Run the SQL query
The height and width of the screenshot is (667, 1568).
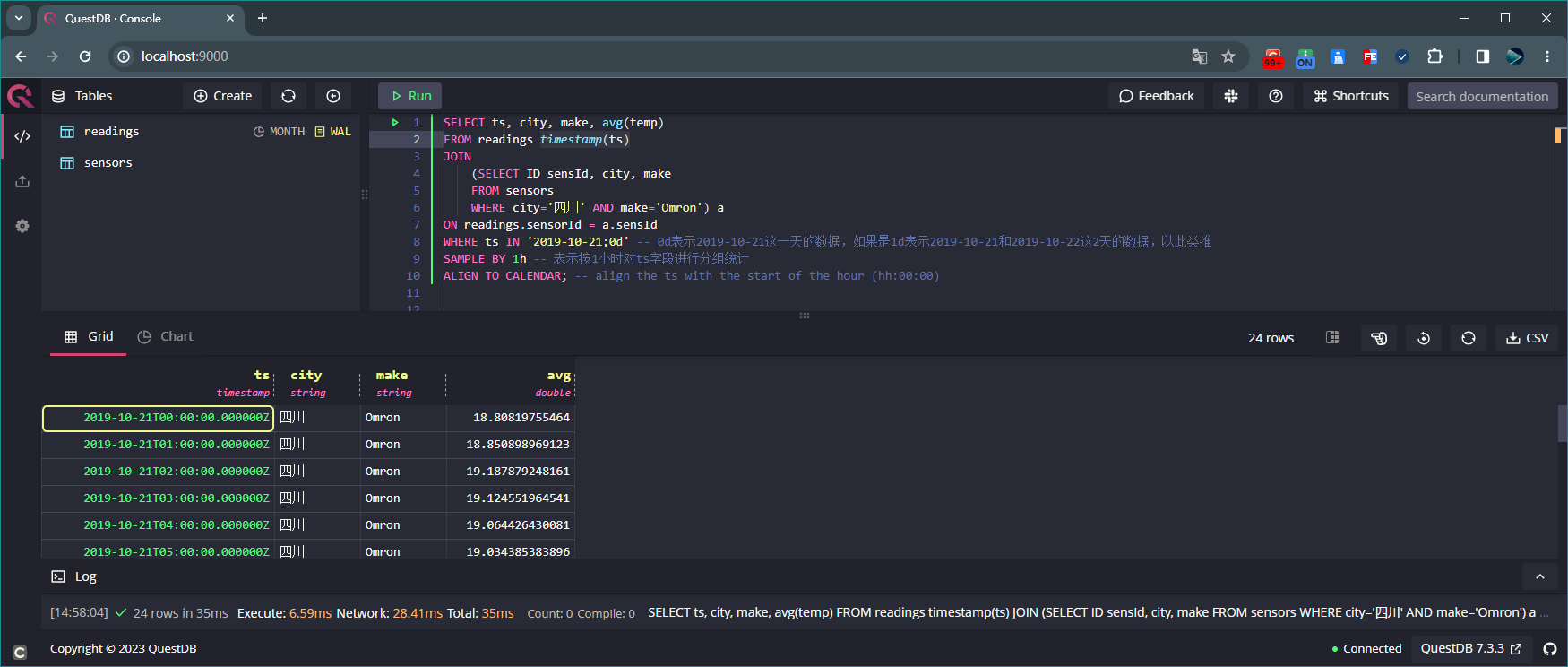pos(410,96)
